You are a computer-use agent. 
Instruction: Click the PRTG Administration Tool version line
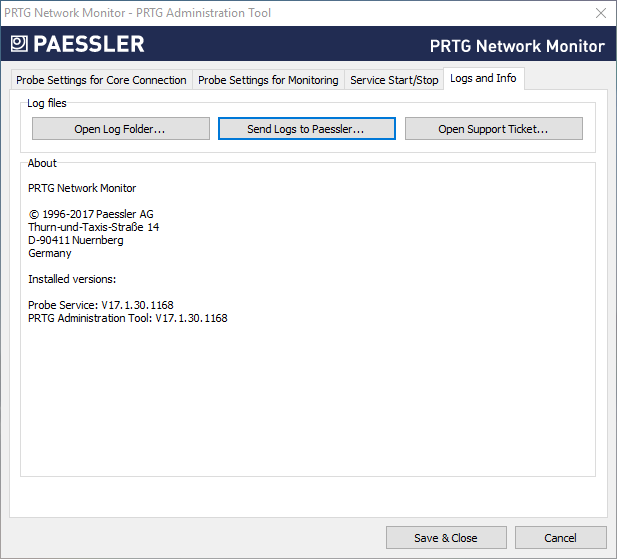(128, 318)
